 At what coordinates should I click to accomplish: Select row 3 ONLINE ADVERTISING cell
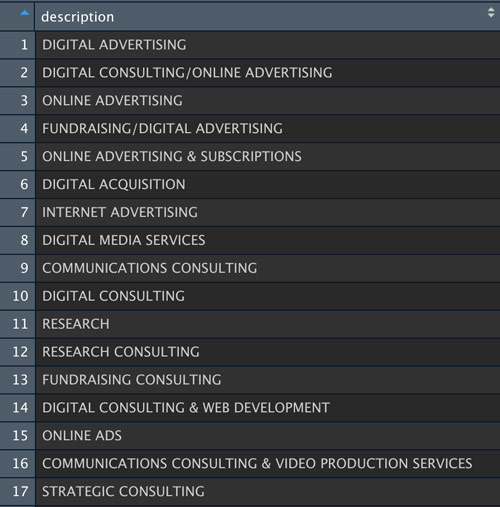pyautogui.click(x=268, y=101)
